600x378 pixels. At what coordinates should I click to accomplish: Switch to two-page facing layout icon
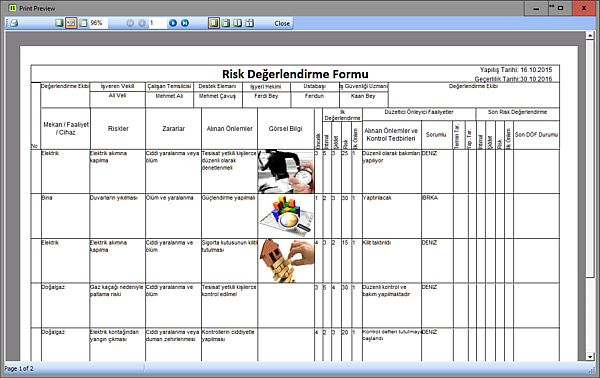click(x=238, y=23)
